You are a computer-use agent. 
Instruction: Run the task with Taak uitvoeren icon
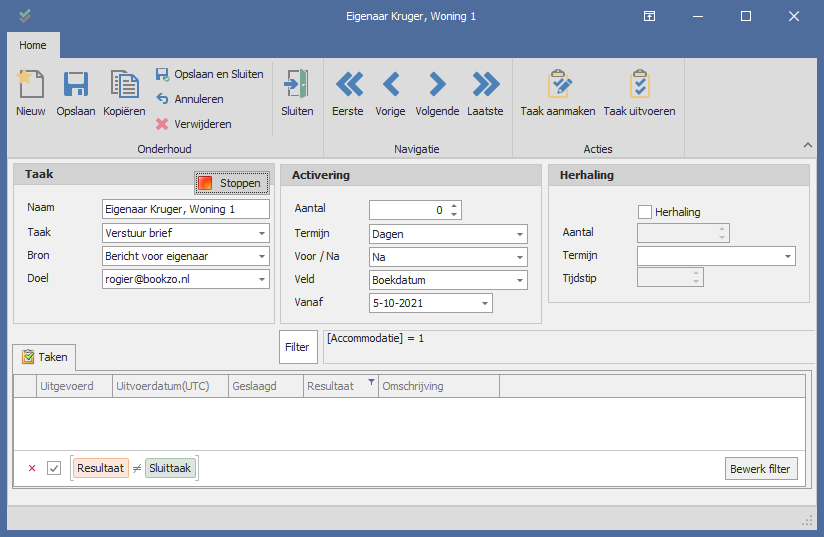[640, 84]
